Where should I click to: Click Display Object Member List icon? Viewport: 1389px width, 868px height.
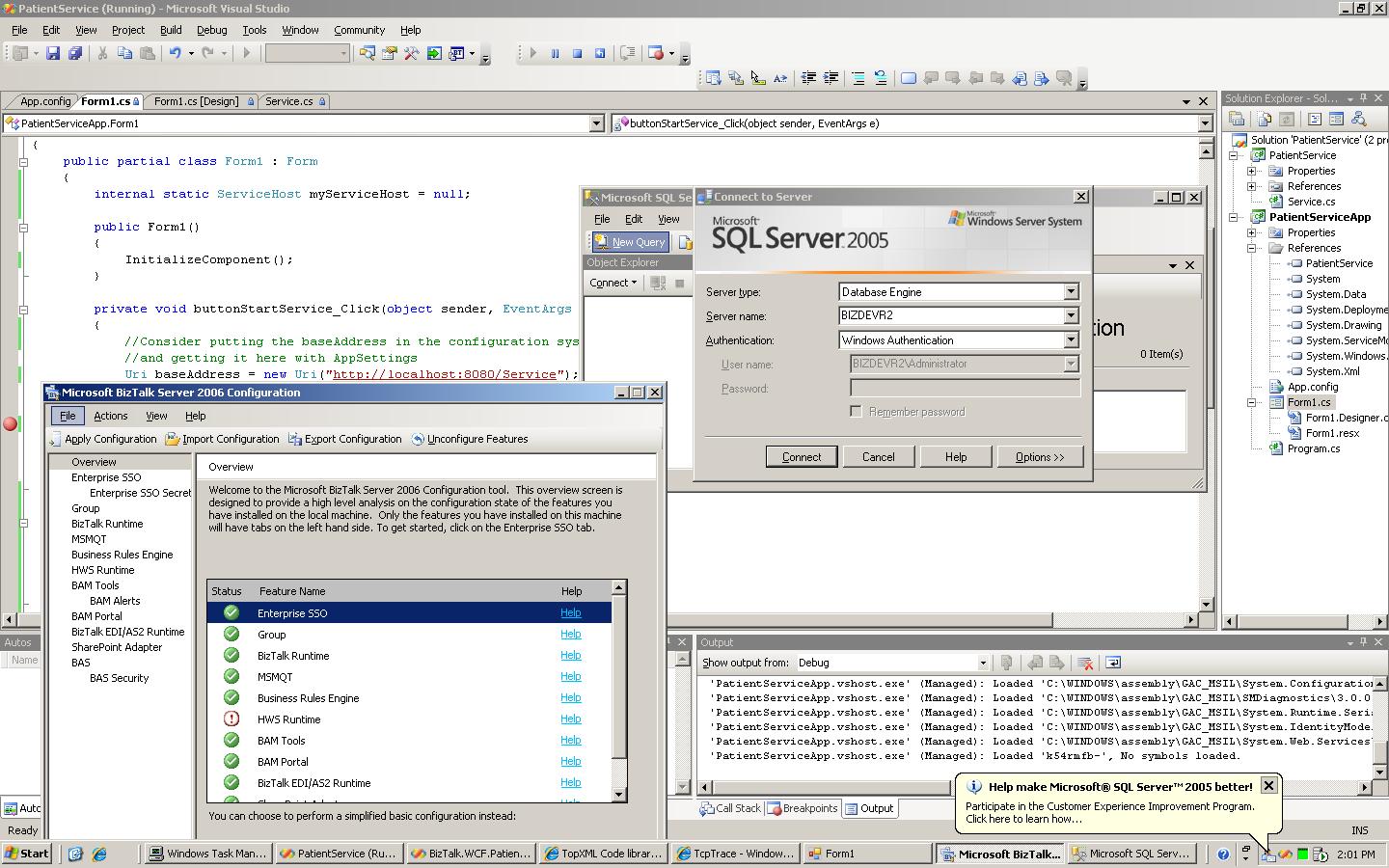(714, 78)
